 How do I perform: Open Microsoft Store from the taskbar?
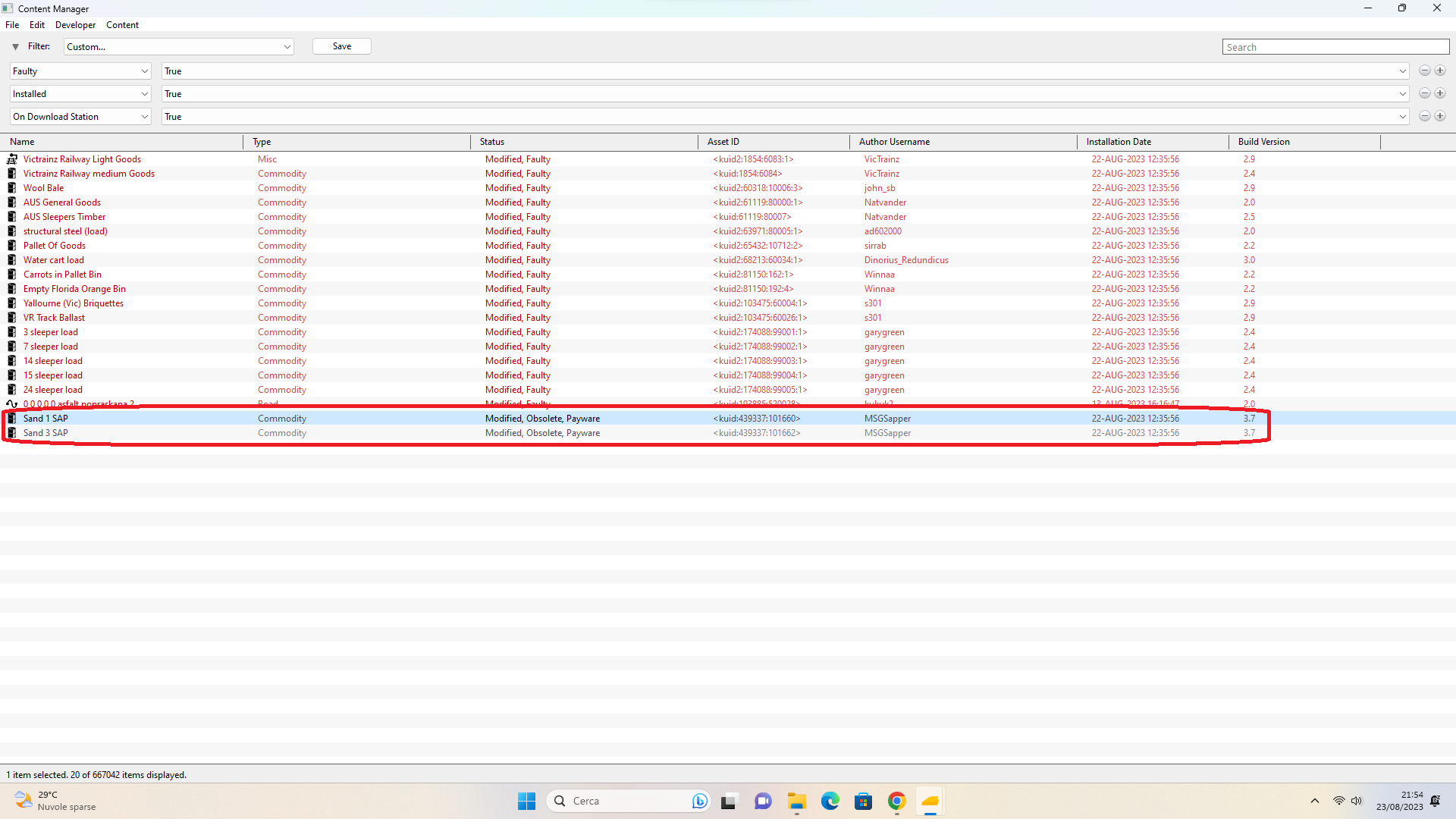click(x=863, y=801)
